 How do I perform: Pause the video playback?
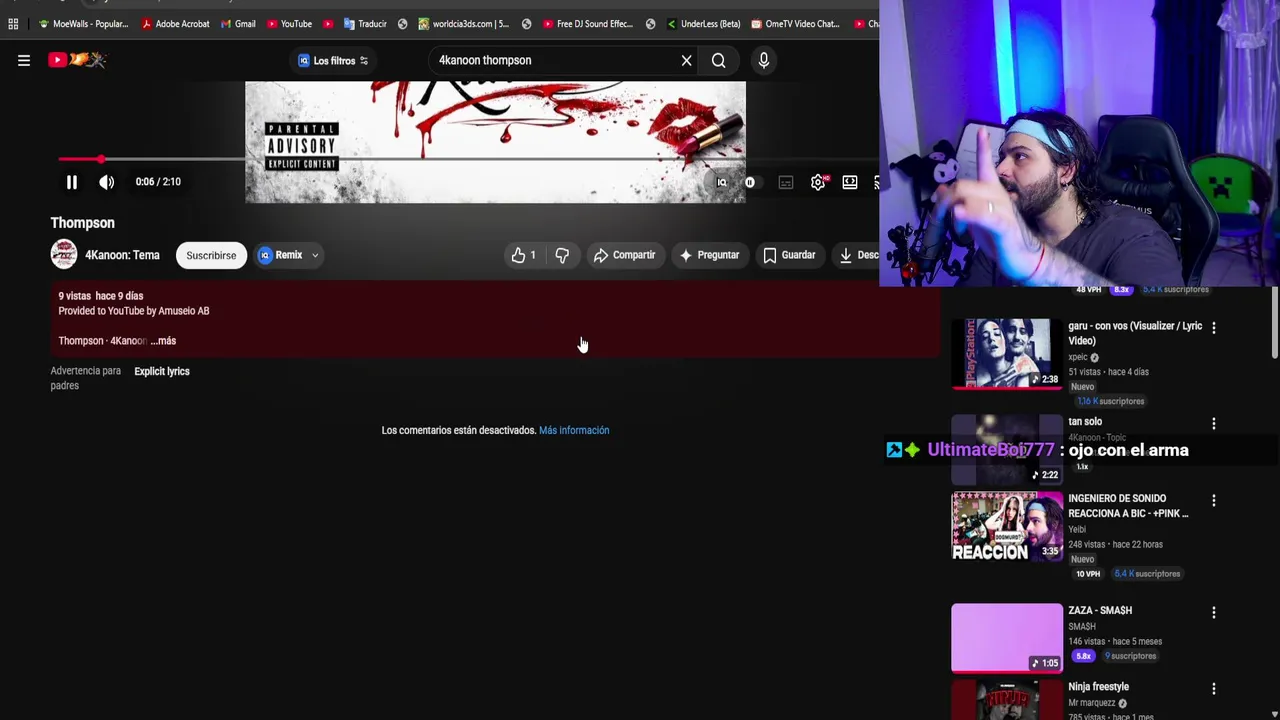pos(71,182)
